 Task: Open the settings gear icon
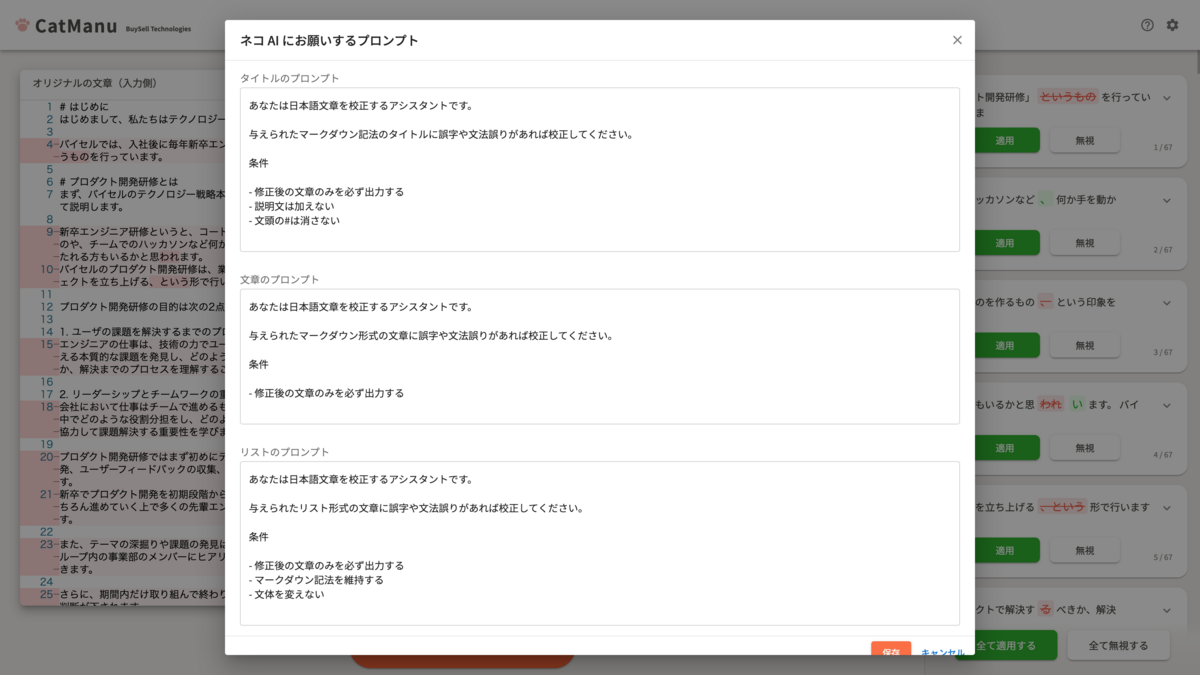(1173, 25)
